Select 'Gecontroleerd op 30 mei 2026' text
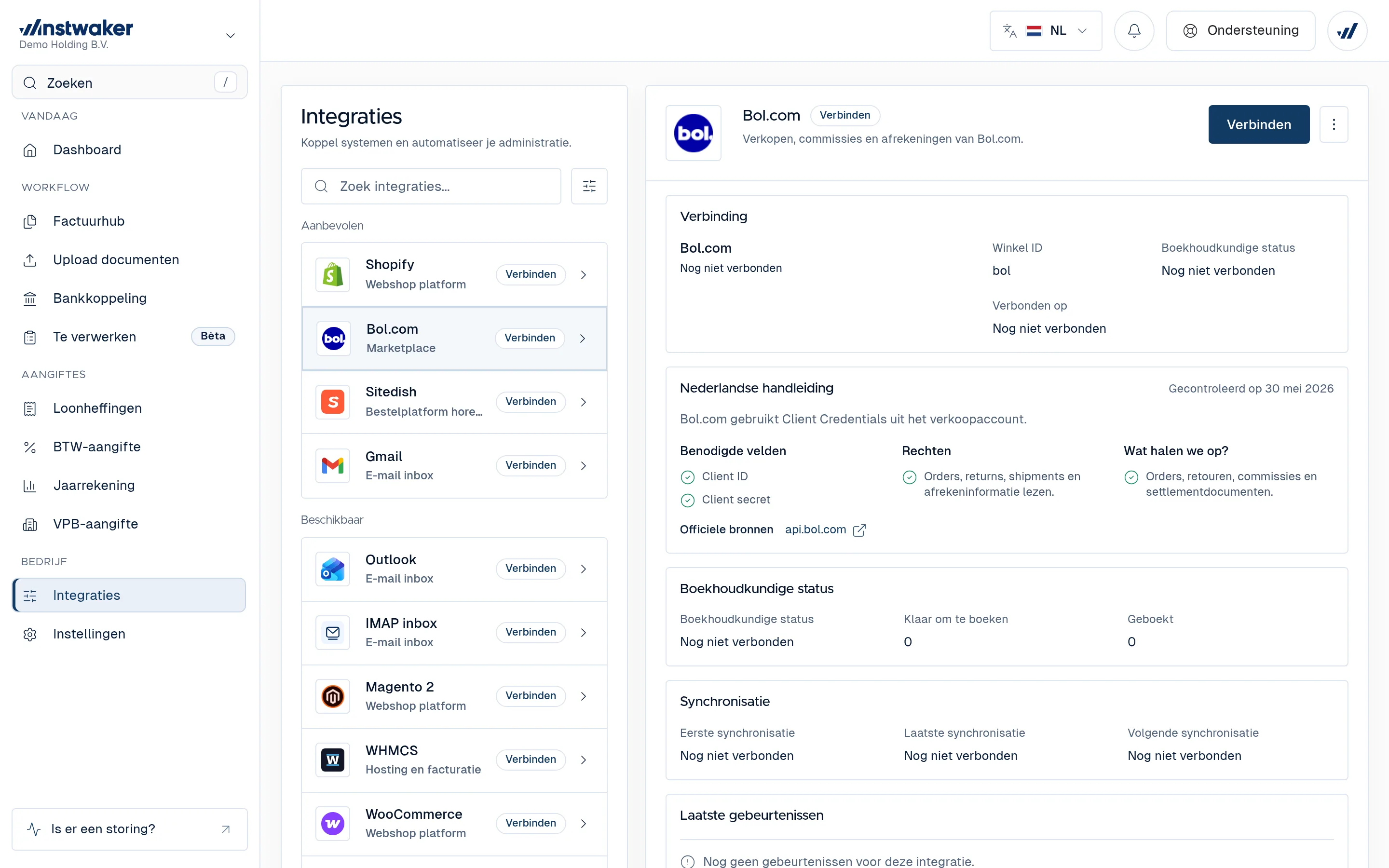Image resolution: width=1389 pixels, height=868 pixels. 1251,389
